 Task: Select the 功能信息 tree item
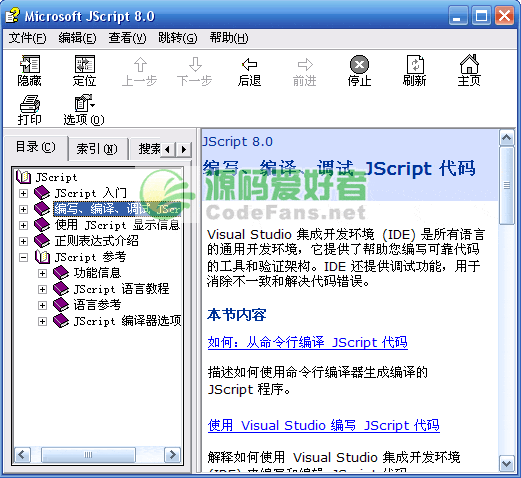pos(97,273)
